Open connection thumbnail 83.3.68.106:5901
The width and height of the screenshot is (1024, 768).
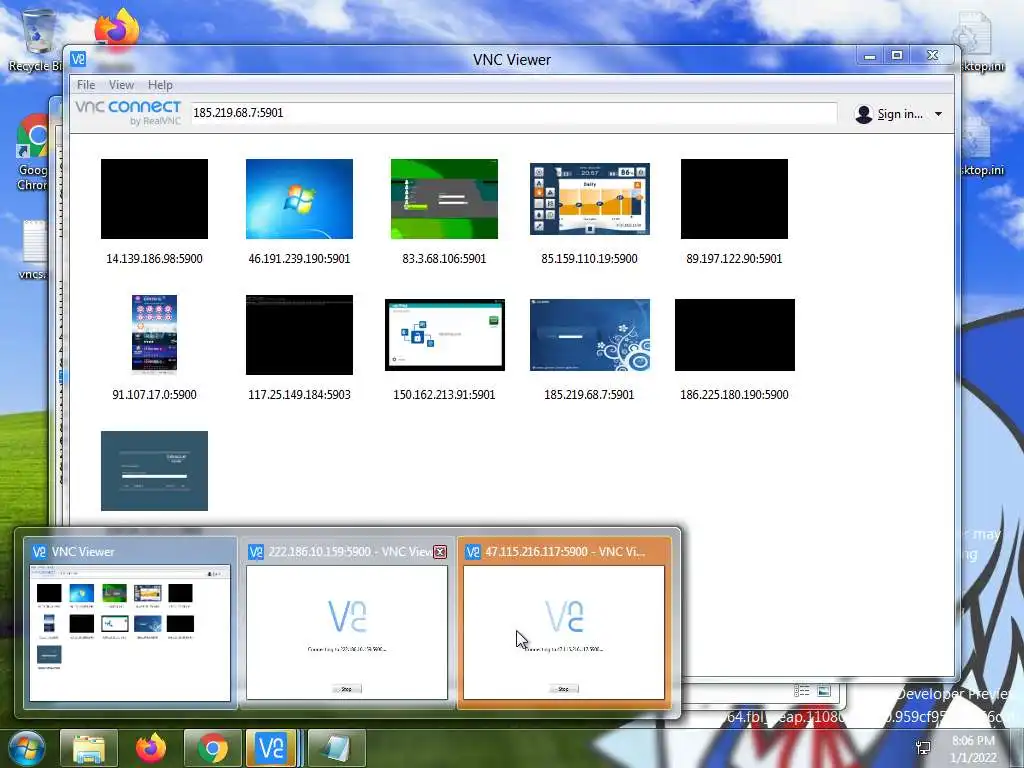(x=444, y=199)
